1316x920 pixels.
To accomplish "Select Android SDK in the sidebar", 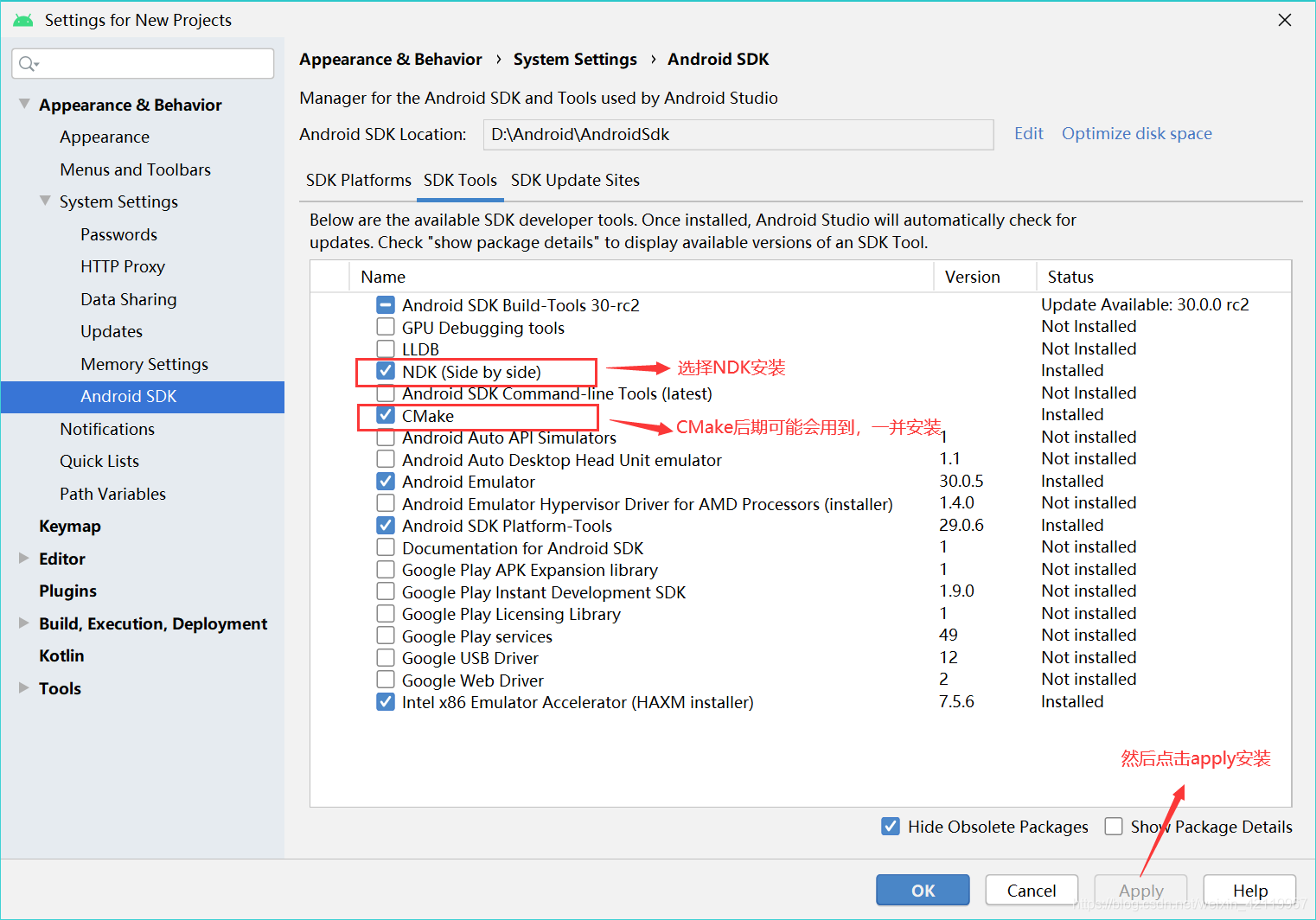I will pos(143,397).
